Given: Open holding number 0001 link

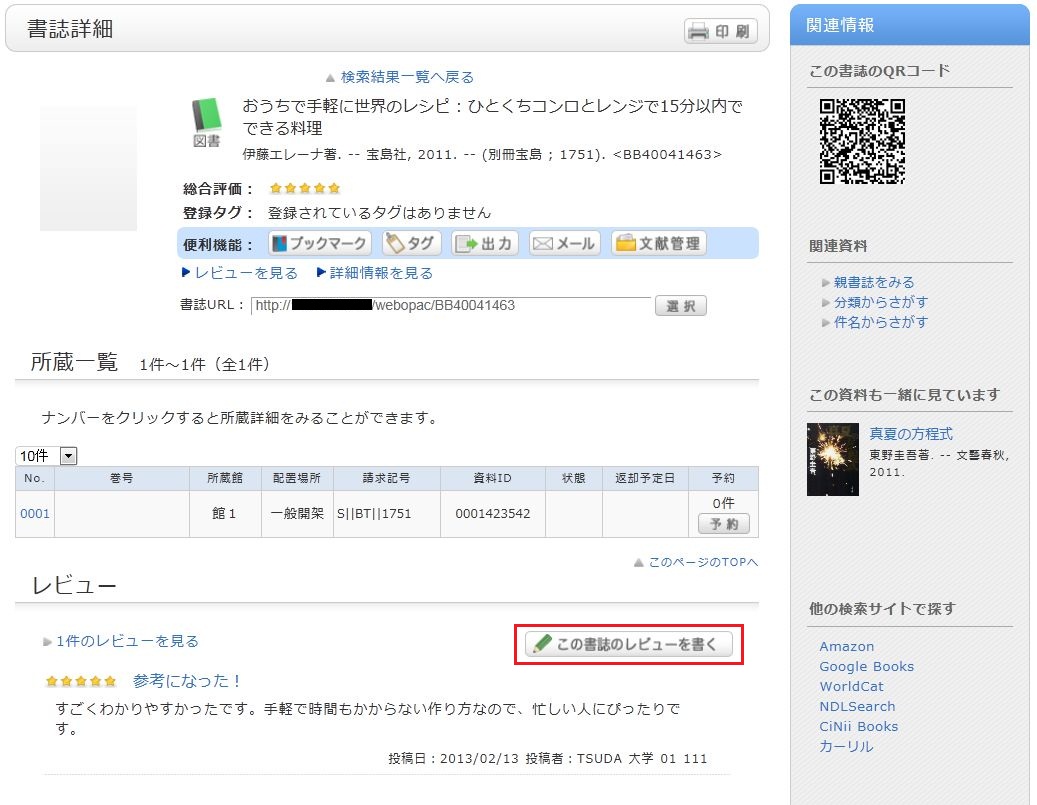Looking at the screenshot, I should (35, 514).
